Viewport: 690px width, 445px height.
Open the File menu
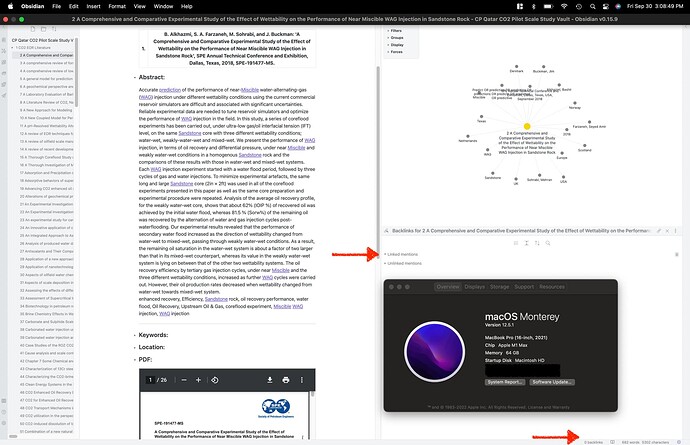[56, 6]
